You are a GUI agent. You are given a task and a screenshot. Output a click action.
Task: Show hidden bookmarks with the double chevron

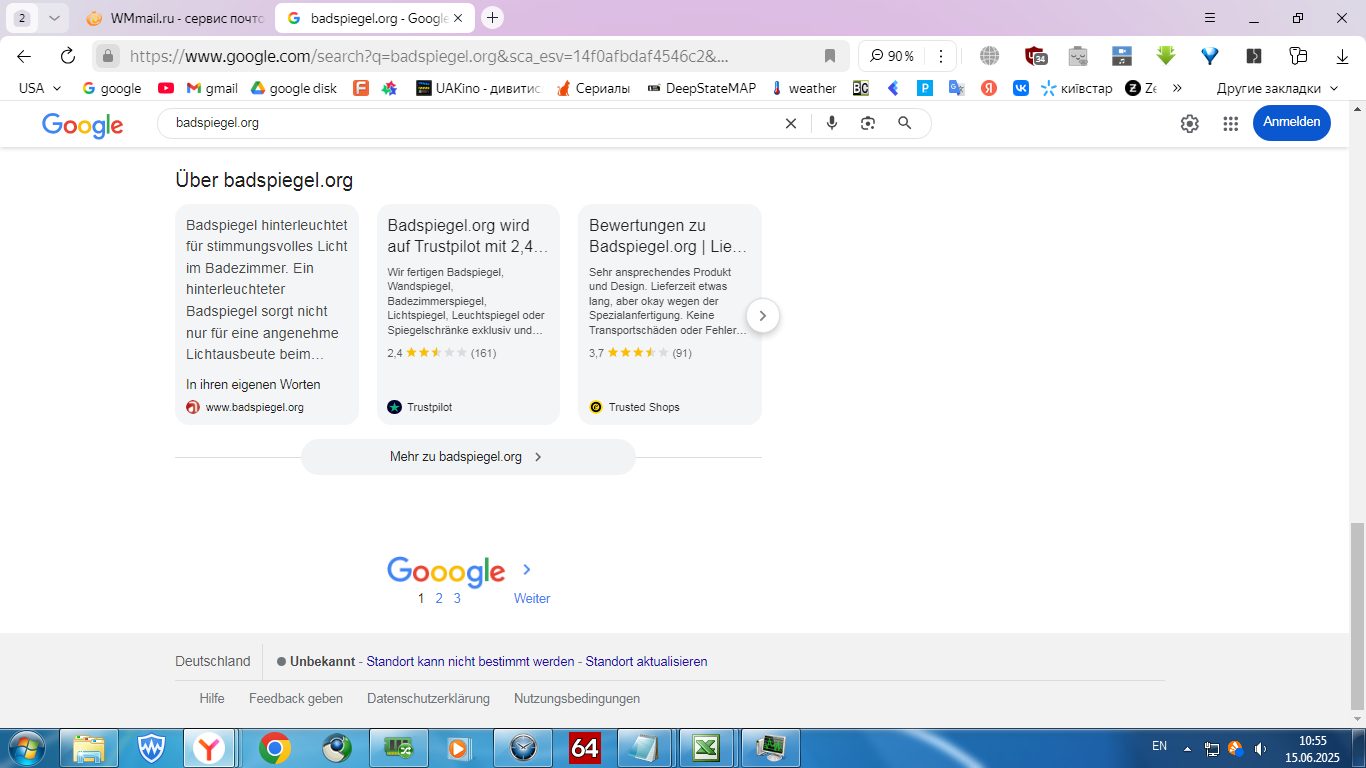[x=1177, y=88]
